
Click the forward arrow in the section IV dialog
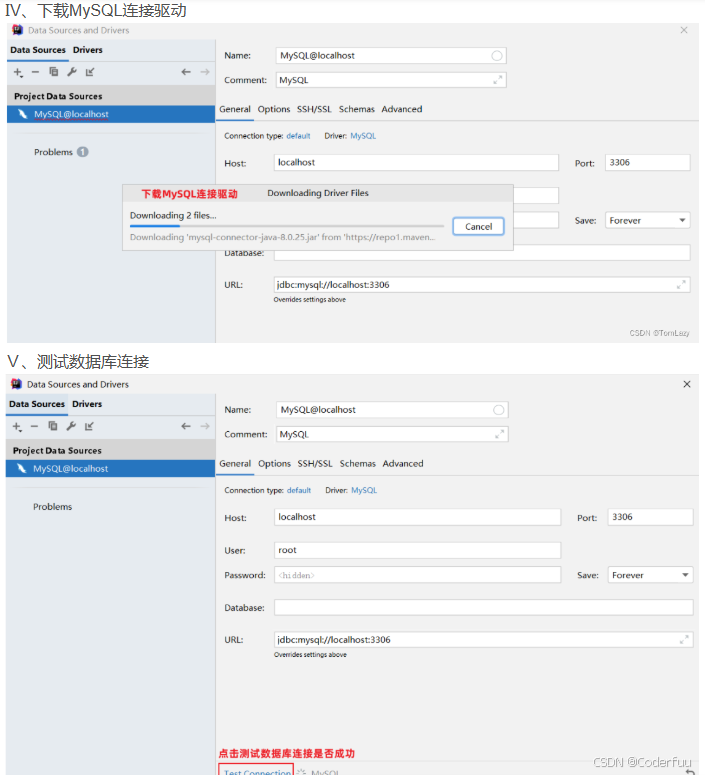tap(205, 72)
